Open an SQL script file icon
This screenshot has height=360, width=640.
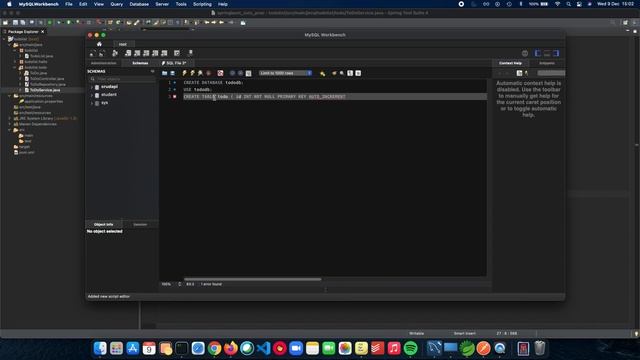(x=102, y=53)
